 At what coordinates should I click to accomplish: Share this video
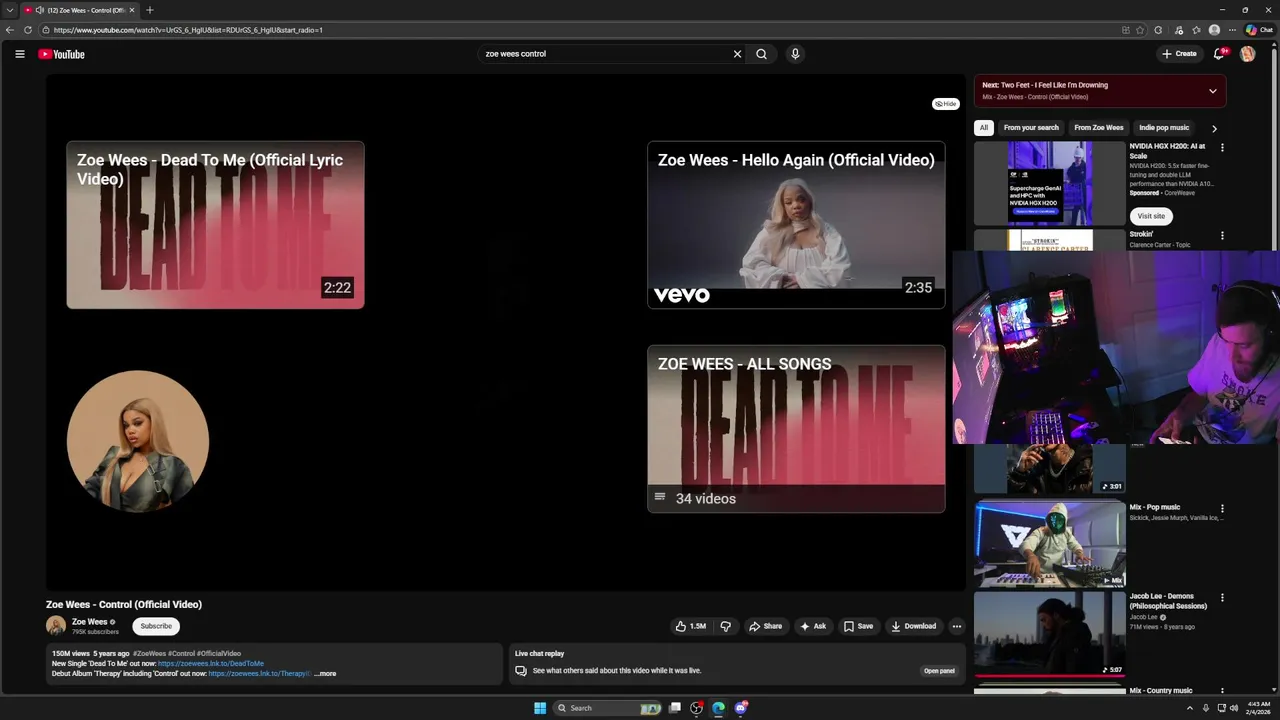766,626
